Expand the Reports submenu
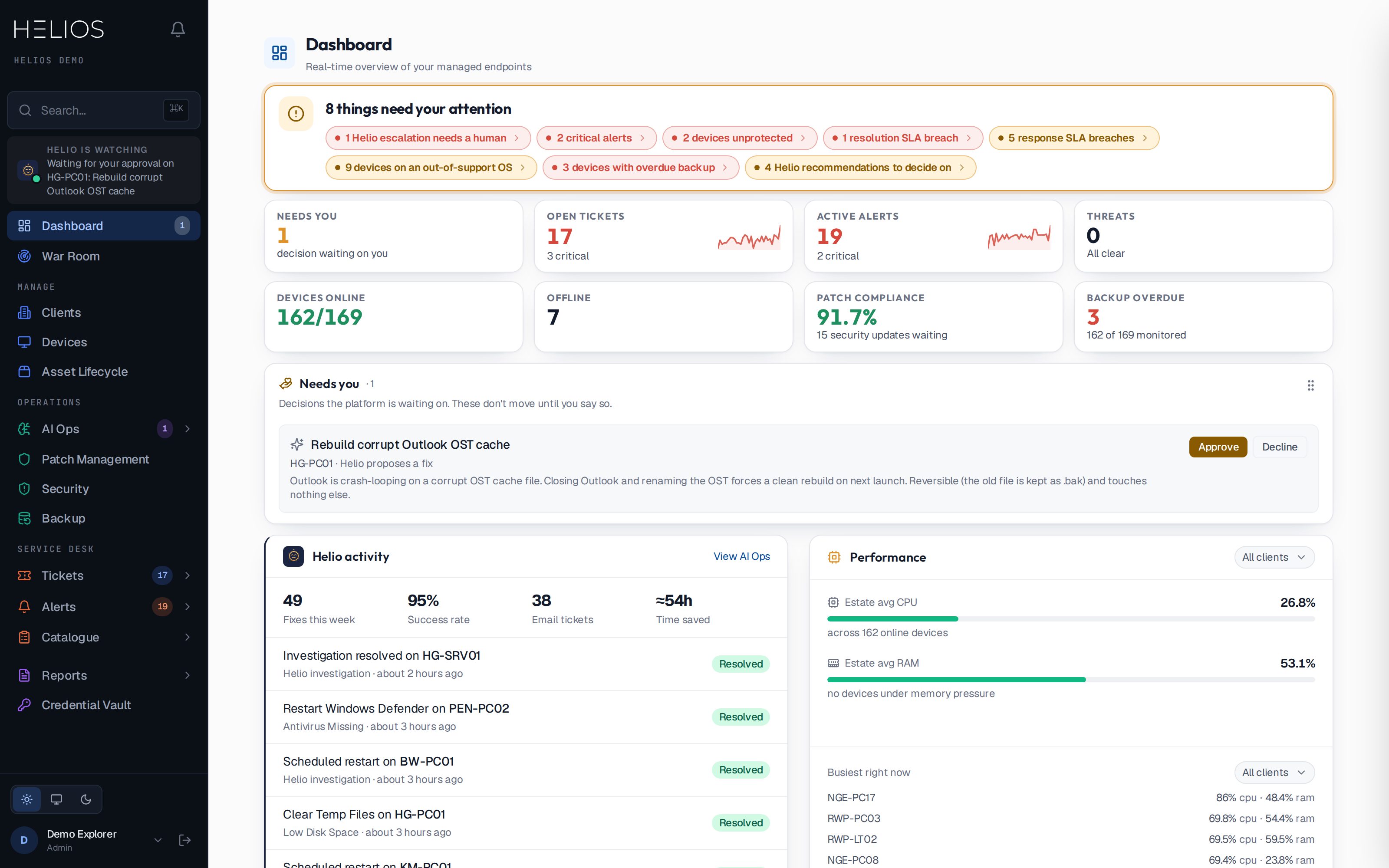This screenshot has height=868, width=1389. tap(187, 675)
